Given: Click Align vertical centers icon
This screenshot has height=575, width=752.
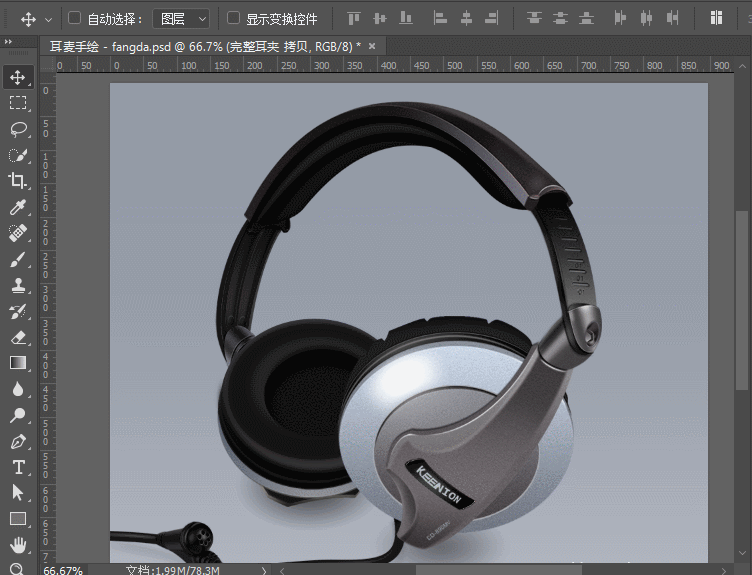Looking at the screenshot, I should pyautogui.click(x=380, y=19).
